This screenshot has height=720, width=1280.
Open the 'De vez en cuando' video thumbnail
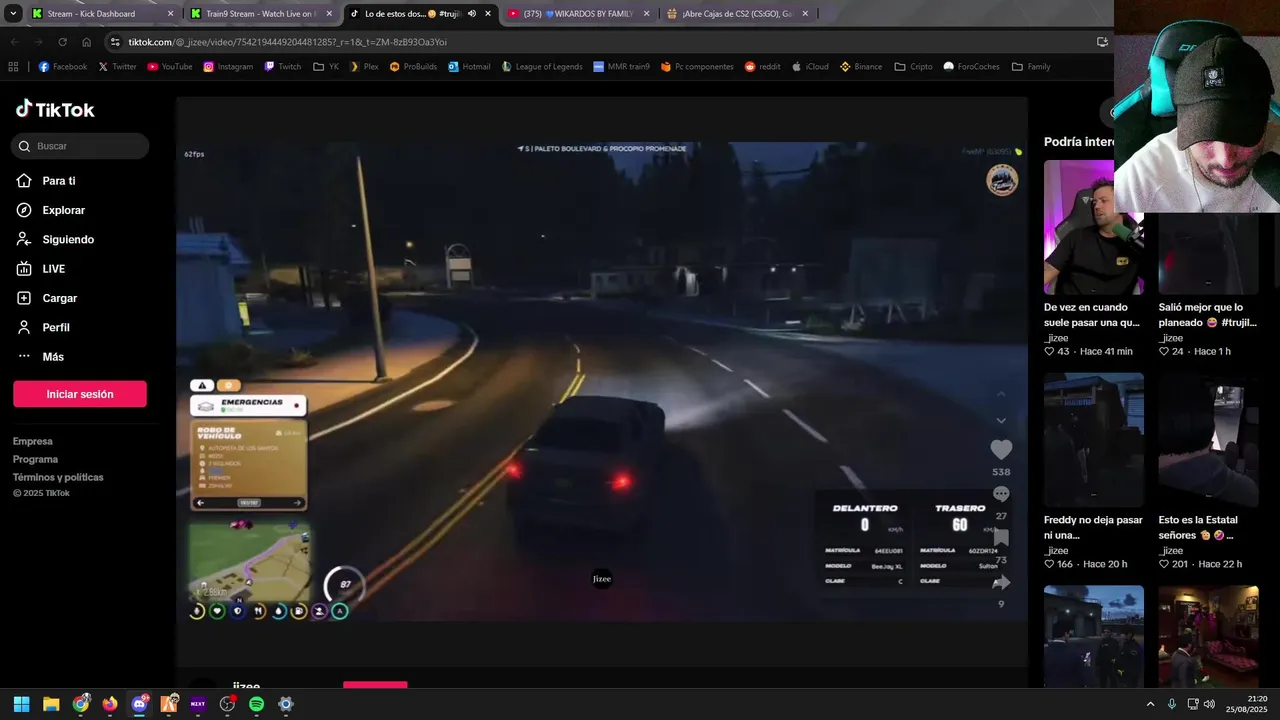point(1094,227)
